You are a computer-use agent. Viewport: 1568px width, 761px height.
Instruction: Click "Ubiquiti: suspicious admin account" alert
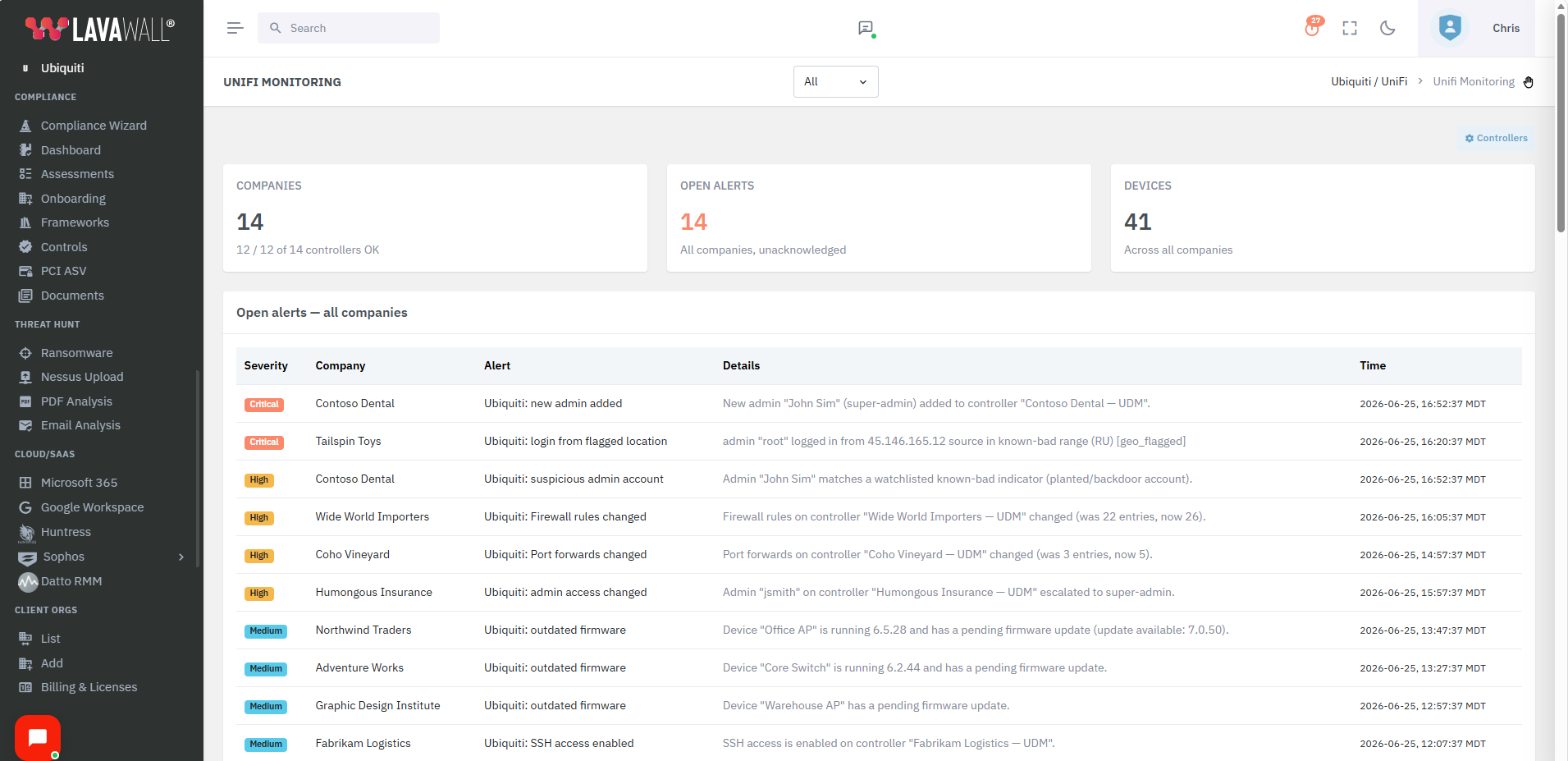click(x=574, y=479)
